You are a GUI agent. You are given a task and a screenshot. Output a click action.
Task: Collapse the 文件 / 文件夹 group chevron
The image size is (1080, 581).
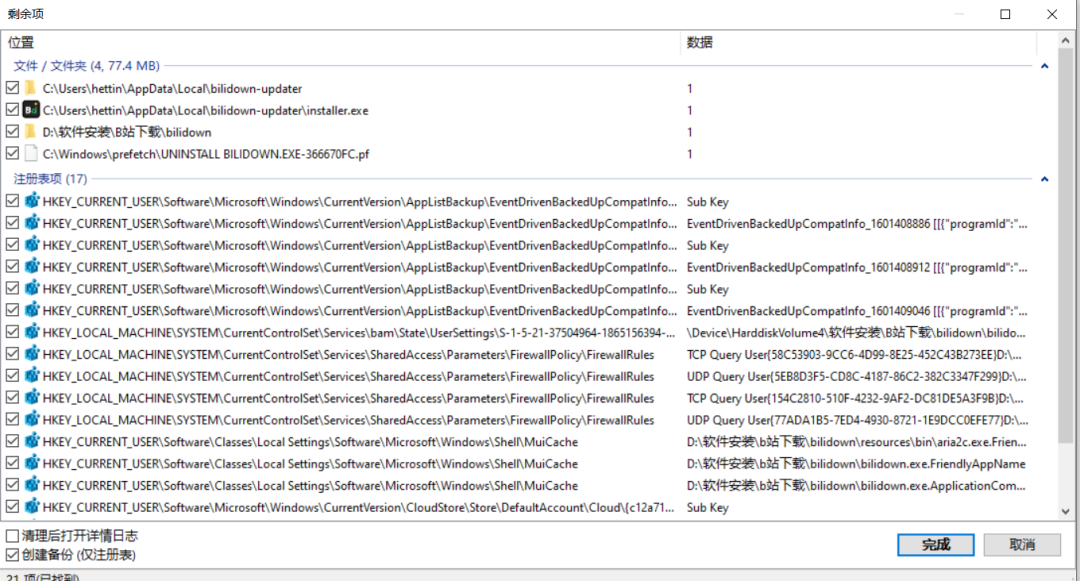pos(1044,66)
